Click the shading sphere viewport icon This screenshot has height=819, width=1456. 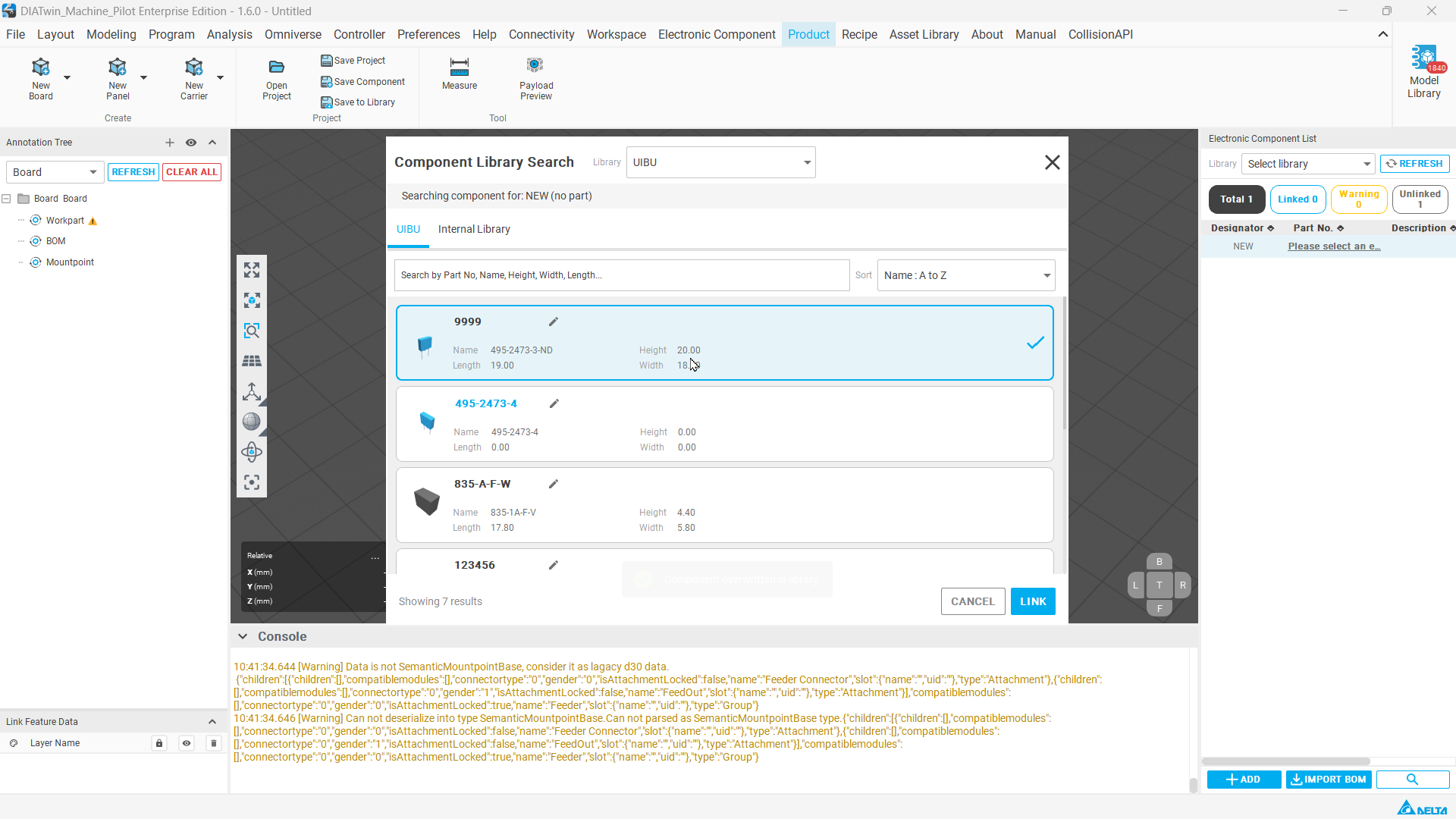[x=252, y=422]
